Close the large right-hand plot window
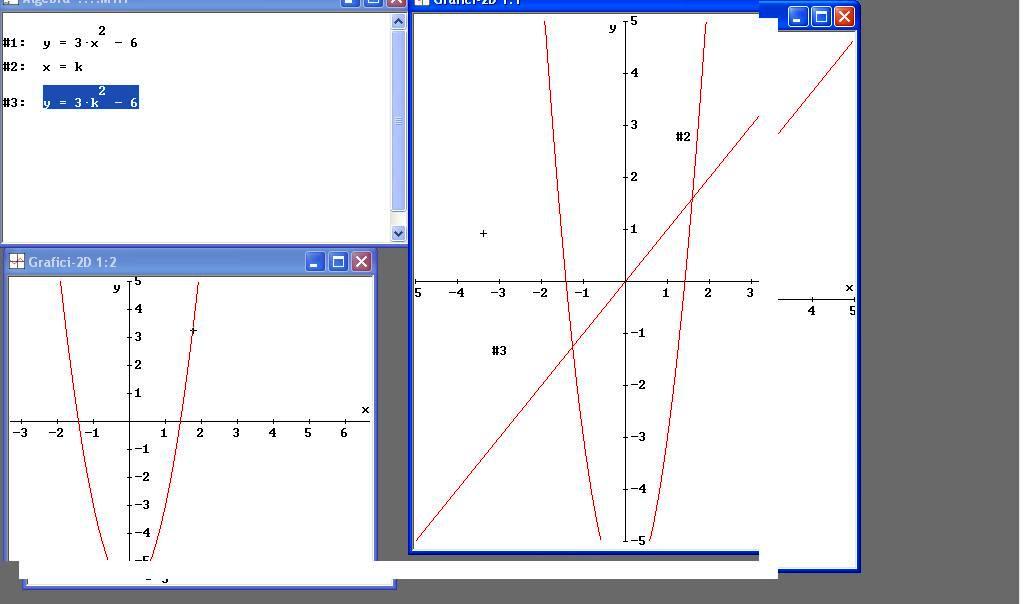The image size is (1024, 604). (844, 16)
